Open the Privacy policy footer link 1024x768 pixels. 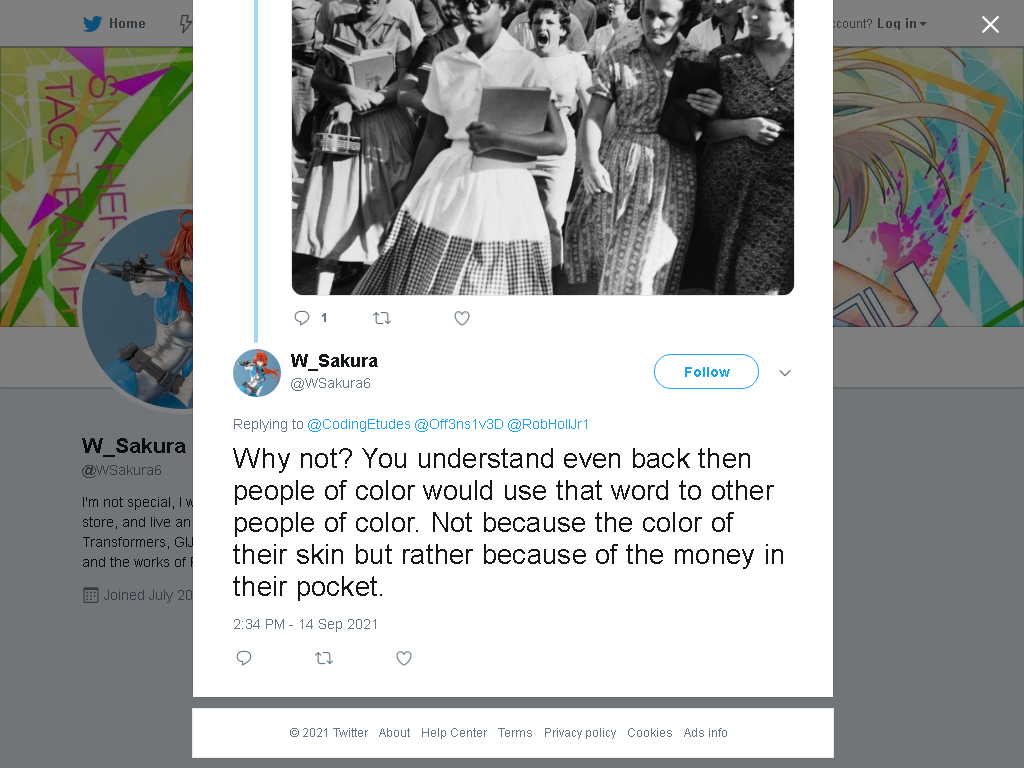tap(580, 733)
